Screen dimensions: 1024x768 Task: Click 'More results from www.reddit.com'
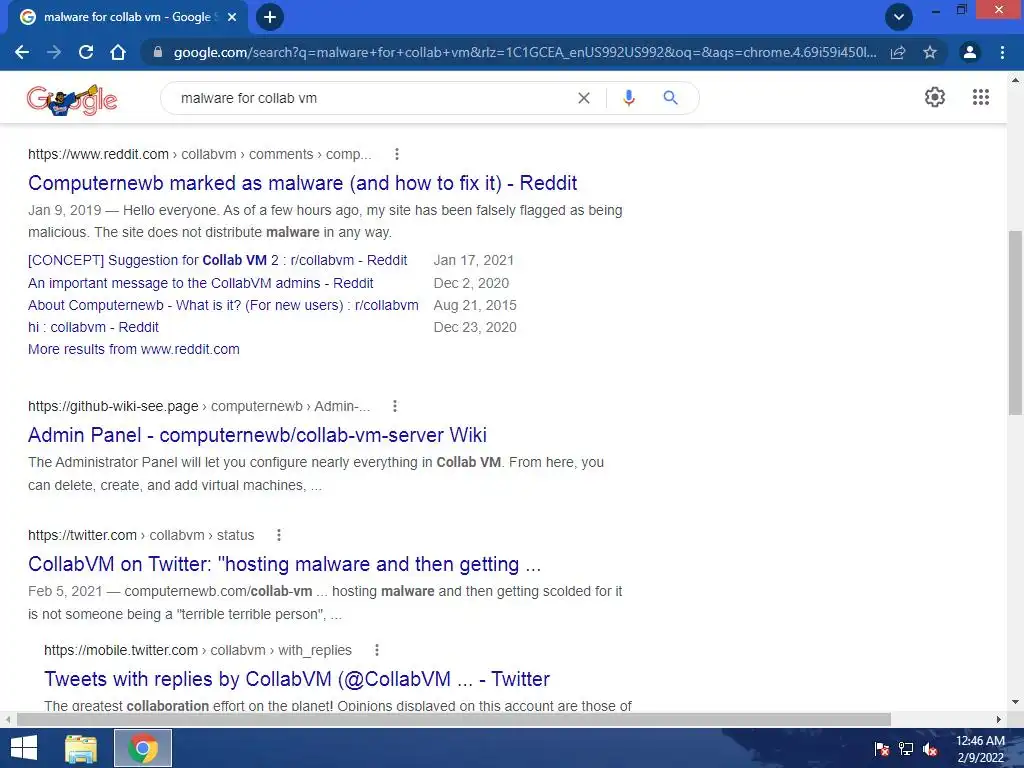(134, 349)
